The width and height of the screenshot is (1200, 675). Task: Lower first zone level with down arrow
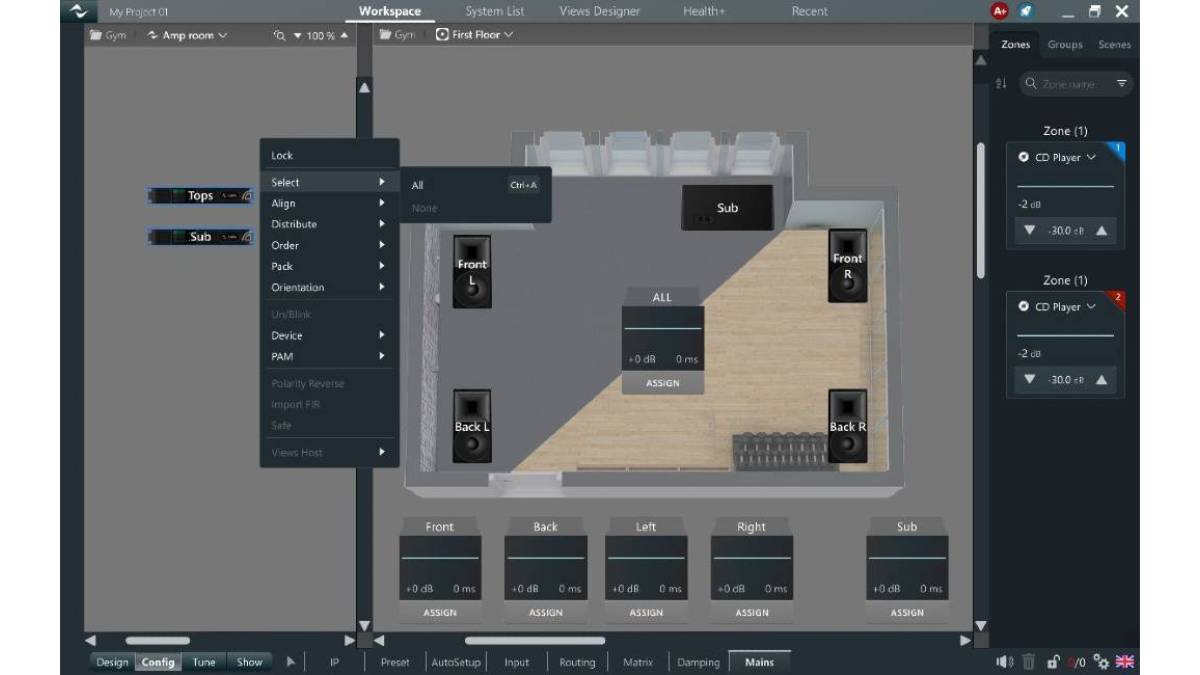(1030, 231)
